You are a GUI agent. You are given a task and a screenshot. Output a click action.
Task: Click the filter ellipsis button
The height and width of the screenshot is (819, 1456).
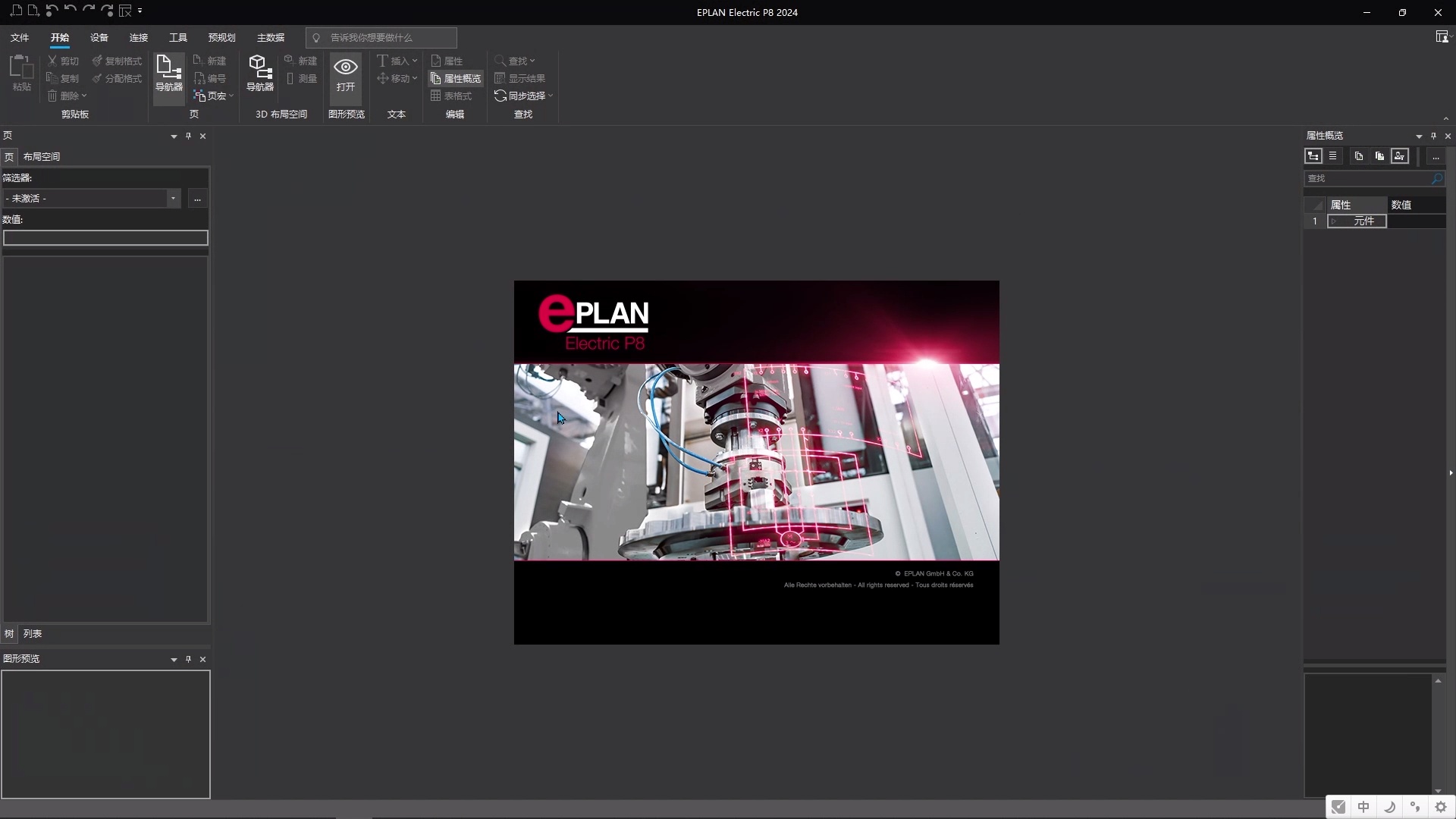pos(197,199)
